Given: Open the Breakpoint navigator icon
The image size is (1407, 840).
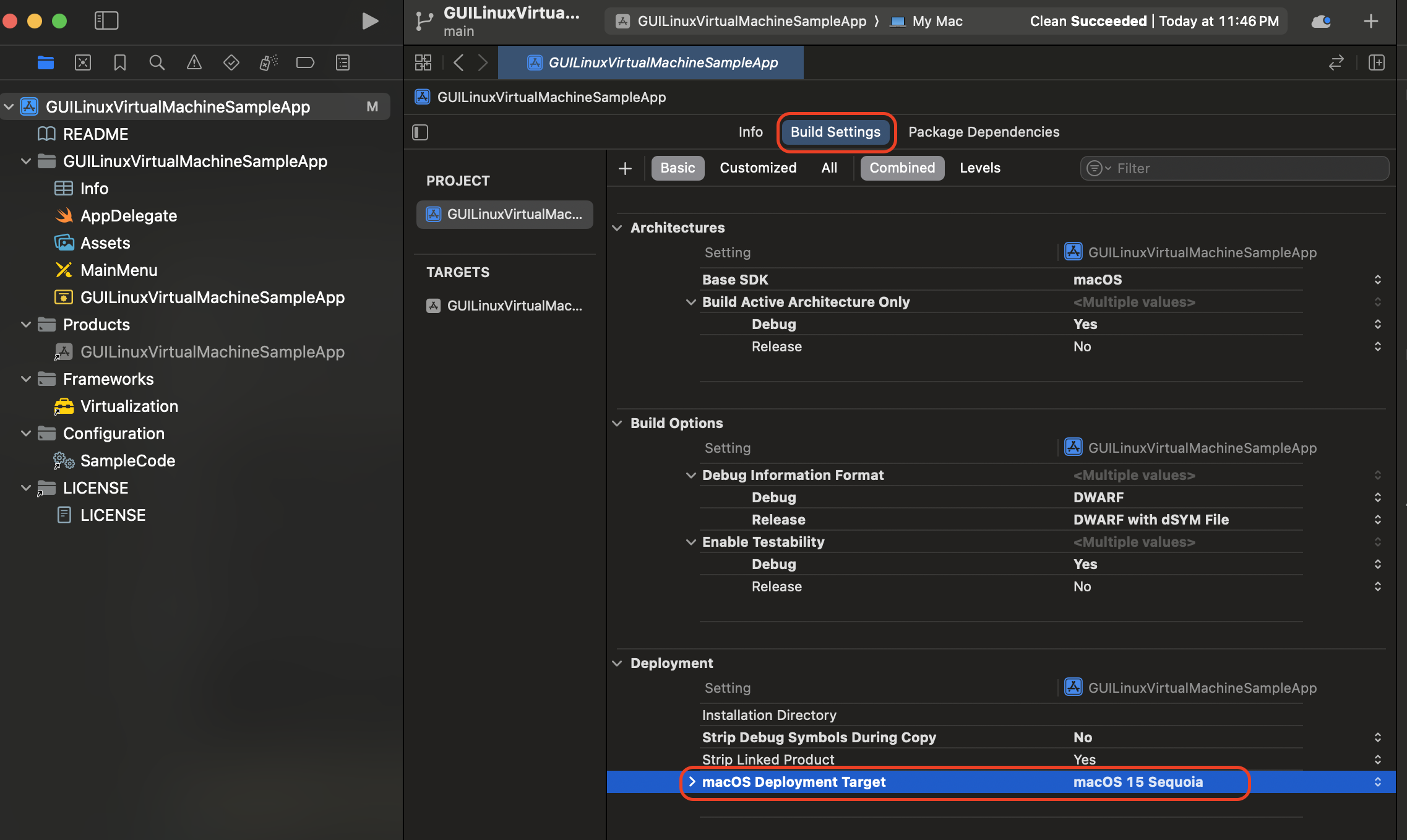Looking at the screenshot, I should pyautogui.click(x=306, y=62).
